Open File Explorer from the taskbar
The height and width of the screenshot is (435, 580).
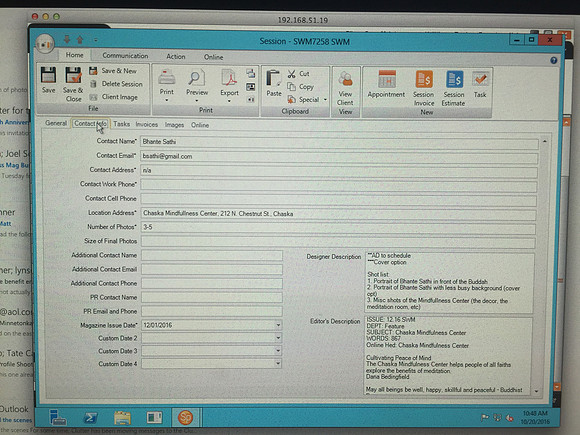[122, 418]
